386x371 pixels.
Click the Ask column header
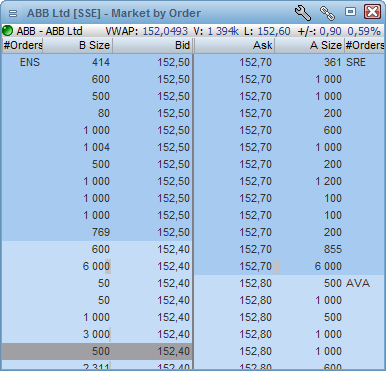[234, 45]
